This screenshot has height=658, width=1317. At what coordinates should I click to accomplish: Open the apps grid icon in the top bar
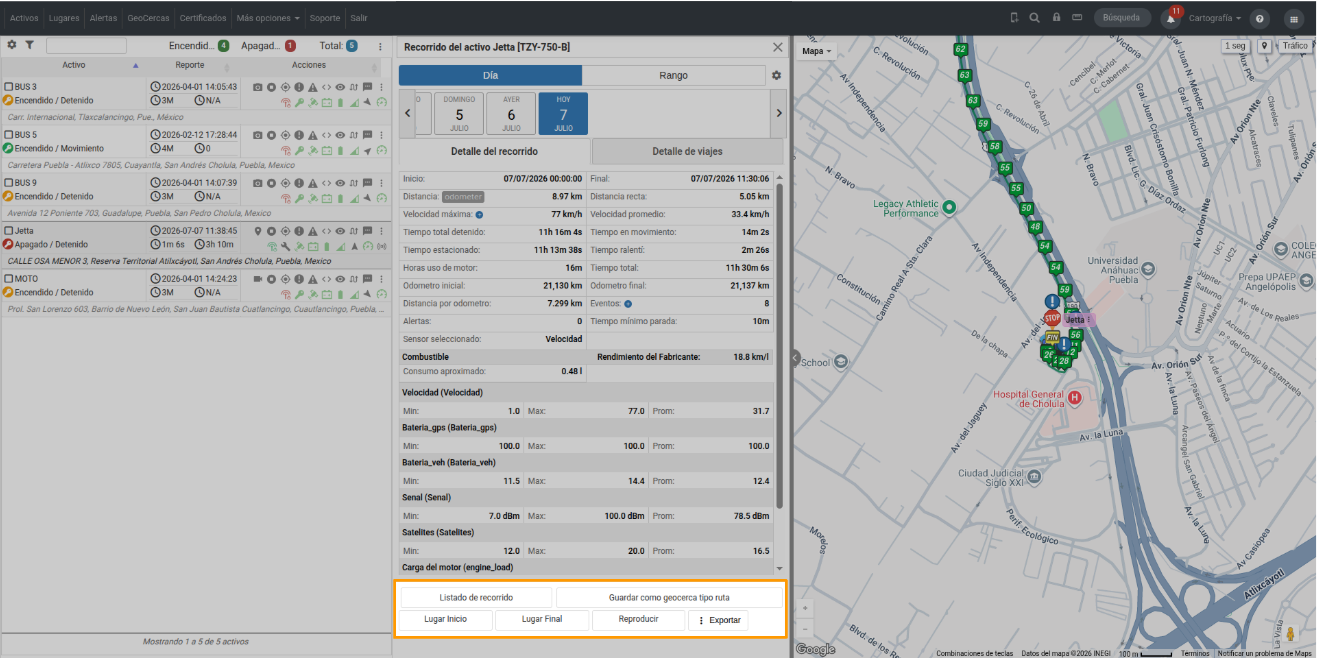1294,18
